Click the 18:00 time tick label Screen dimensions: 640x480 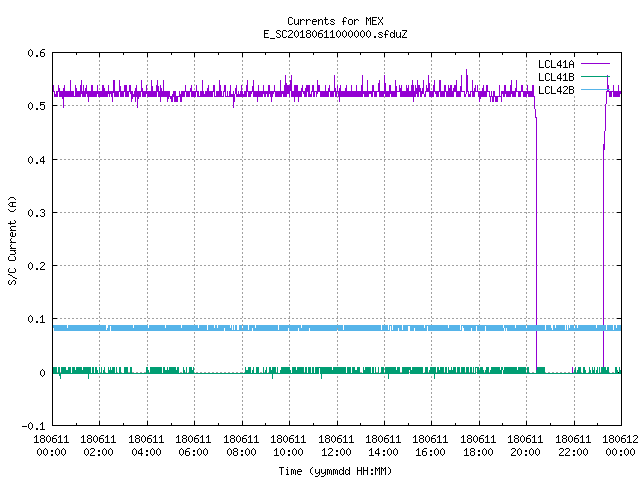click(478, 452)
